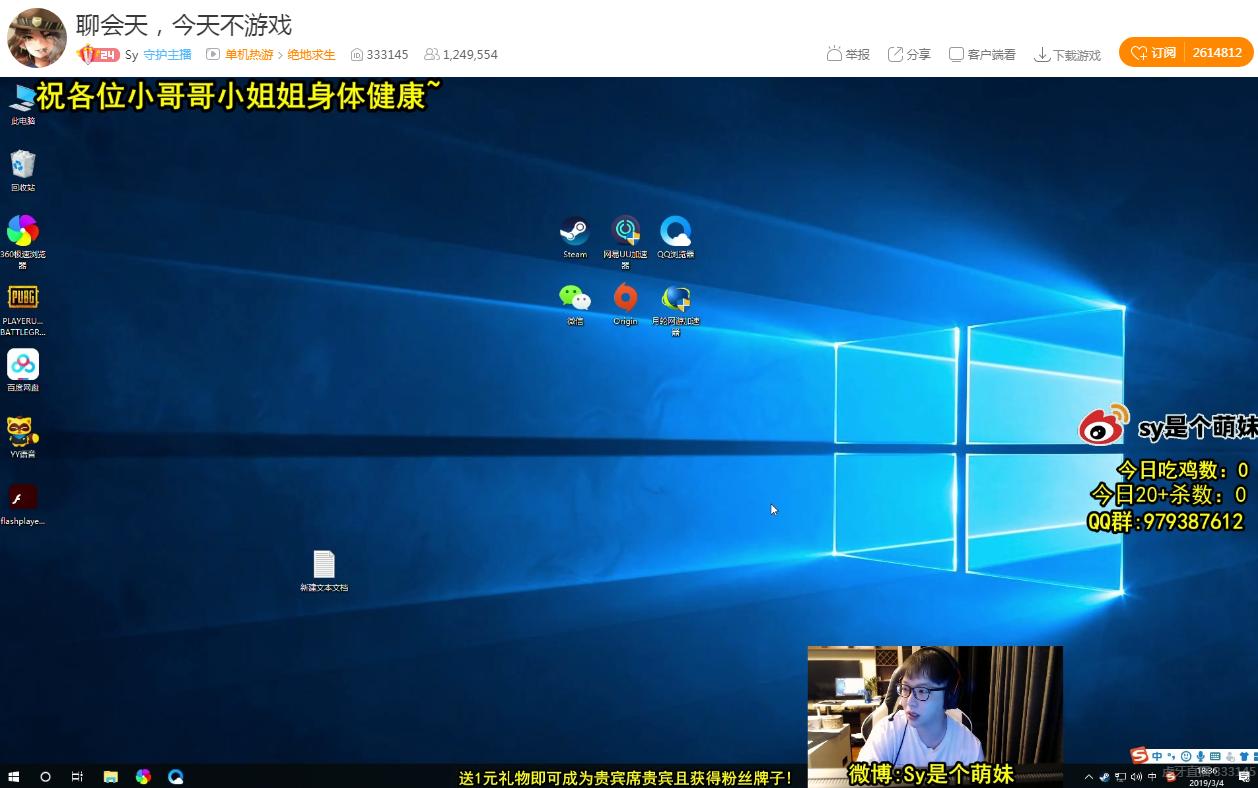This screenshot has height=788, width=1258.
Task: Open WeChat (微信) from the desktop
Action: pyautogui.click(x=575, y=297)
